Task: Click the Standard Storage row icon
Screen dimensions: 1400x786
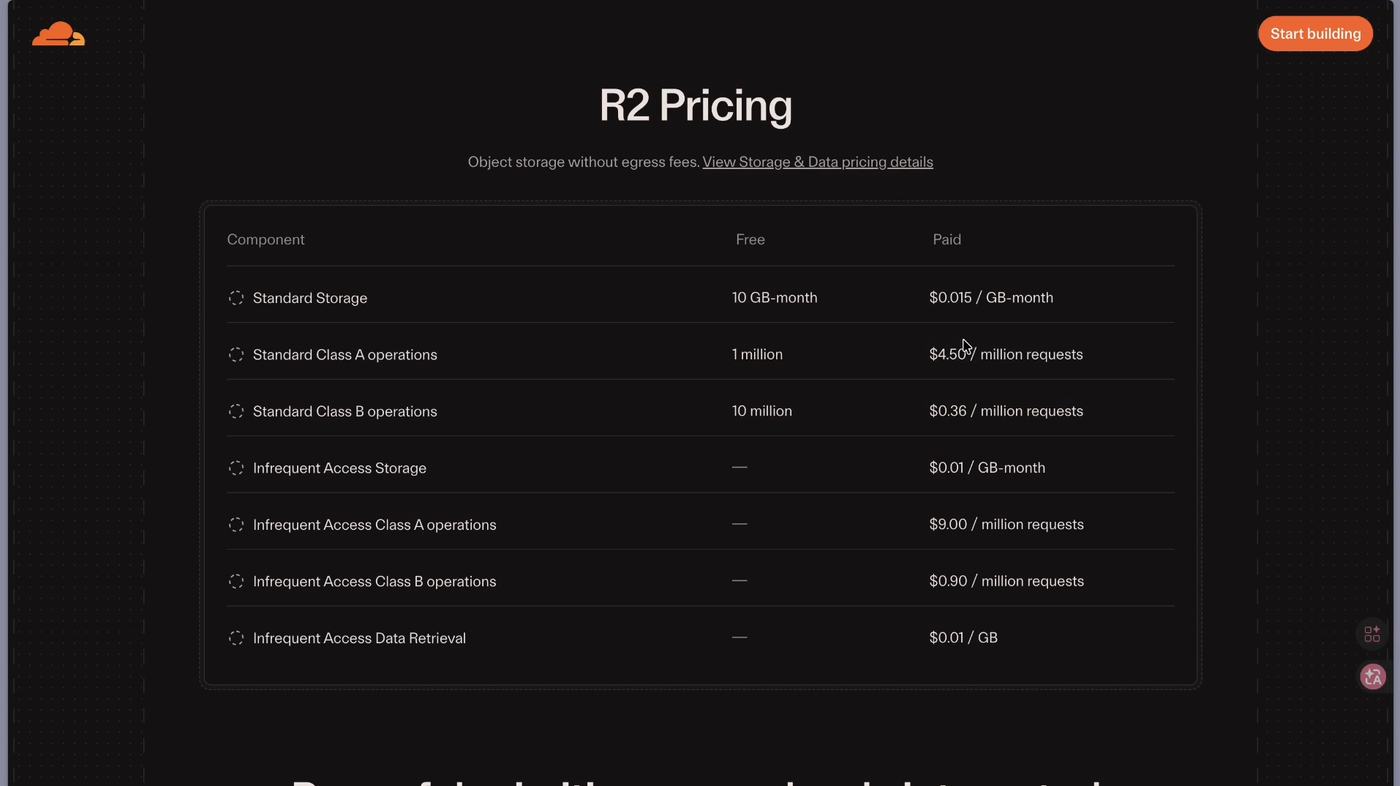Action: point(236,298)
